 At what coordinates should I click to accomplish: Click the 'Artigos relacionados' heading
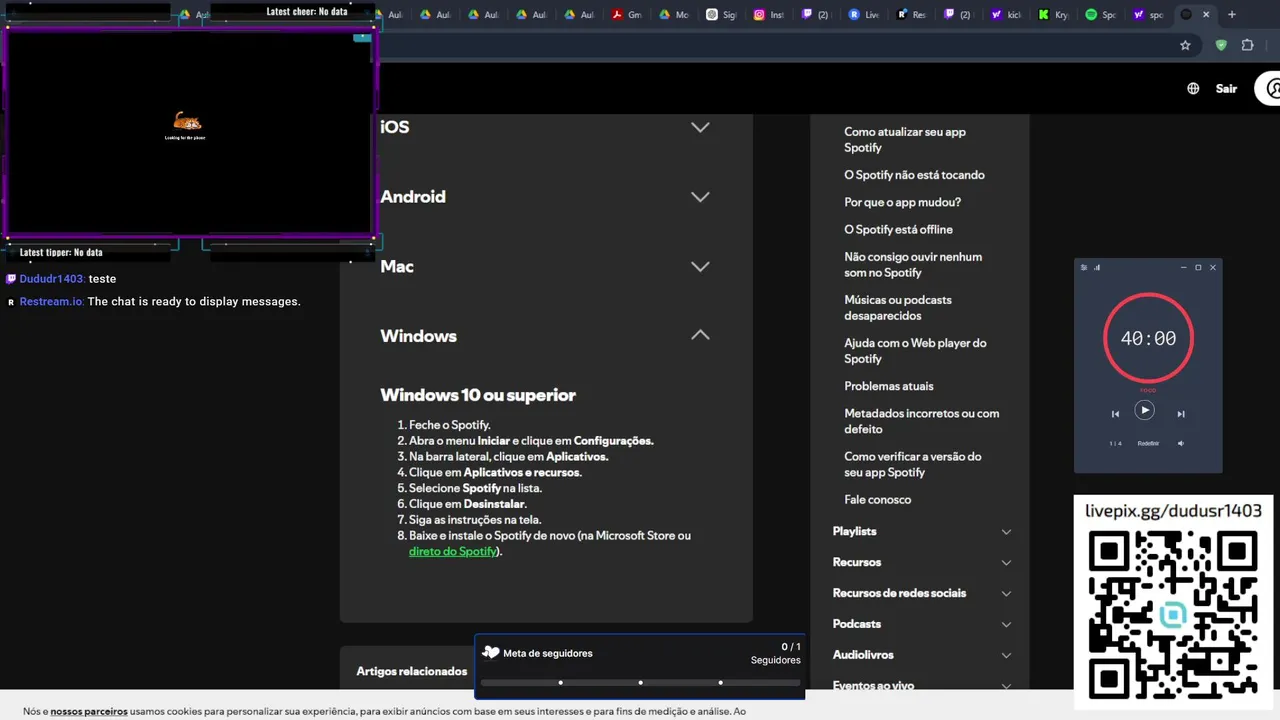point(412,671)
